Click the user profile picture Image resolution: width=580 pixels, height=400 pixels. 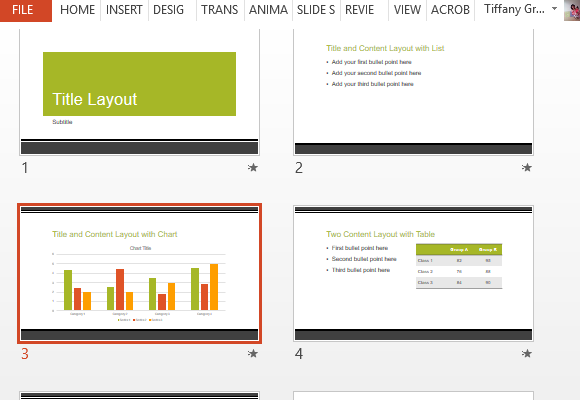[x=572, y=10]
